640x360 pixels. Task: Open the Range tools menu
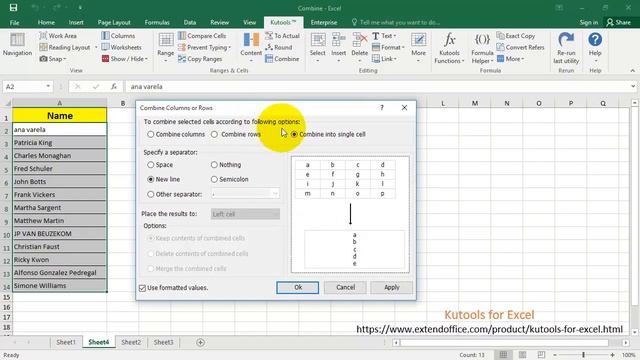(x=166, y=47)
